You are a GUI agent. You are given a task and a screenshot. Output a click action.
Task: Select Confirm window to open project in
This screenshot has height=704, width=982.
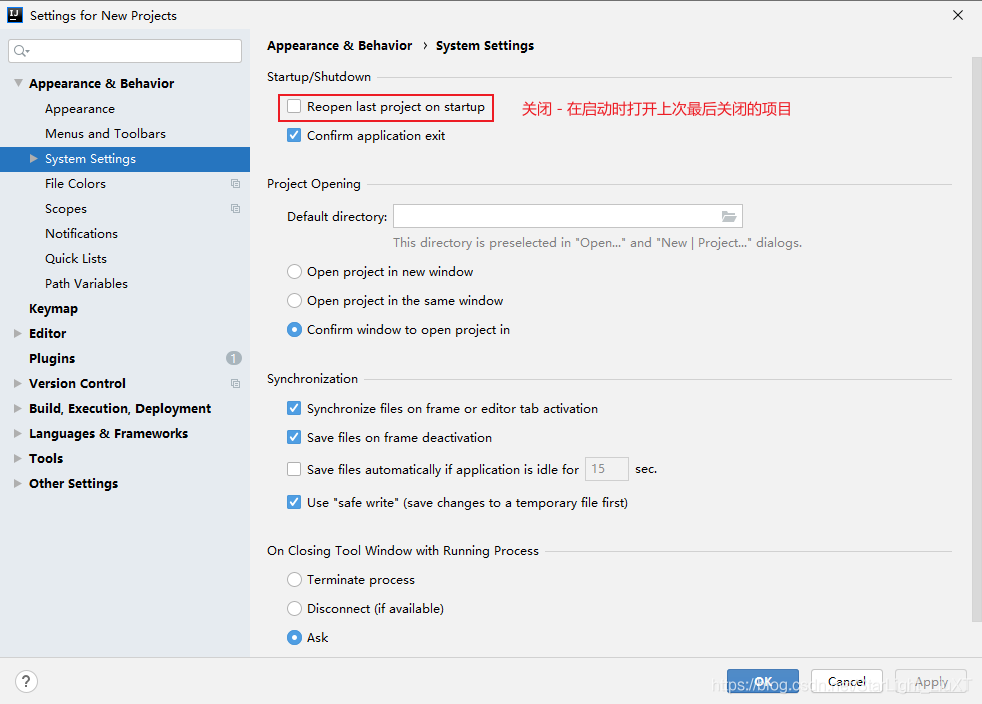click(x=294, y=329)
